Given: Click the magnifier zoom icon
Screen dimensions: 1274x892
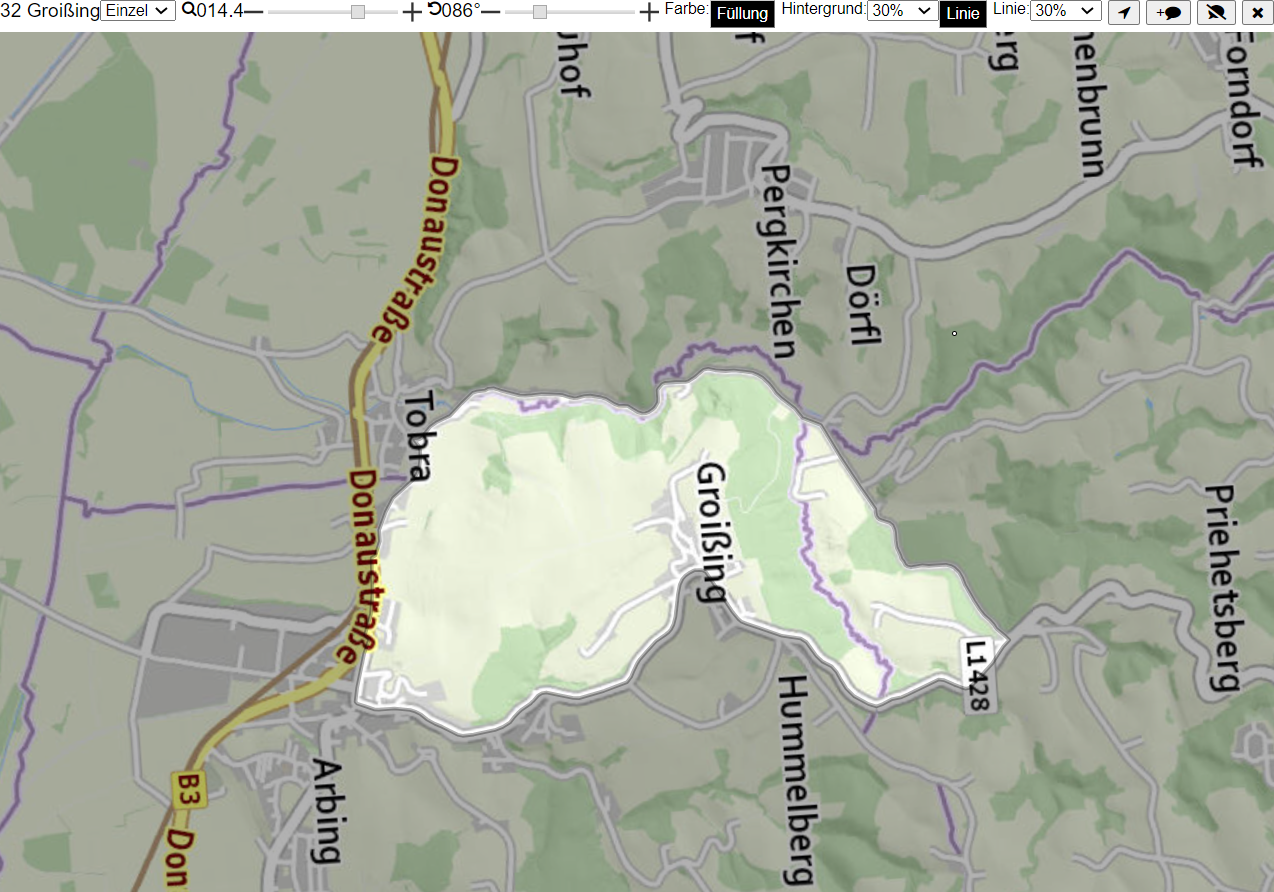Looking at the screenshot, I should [x=188, y=10].
